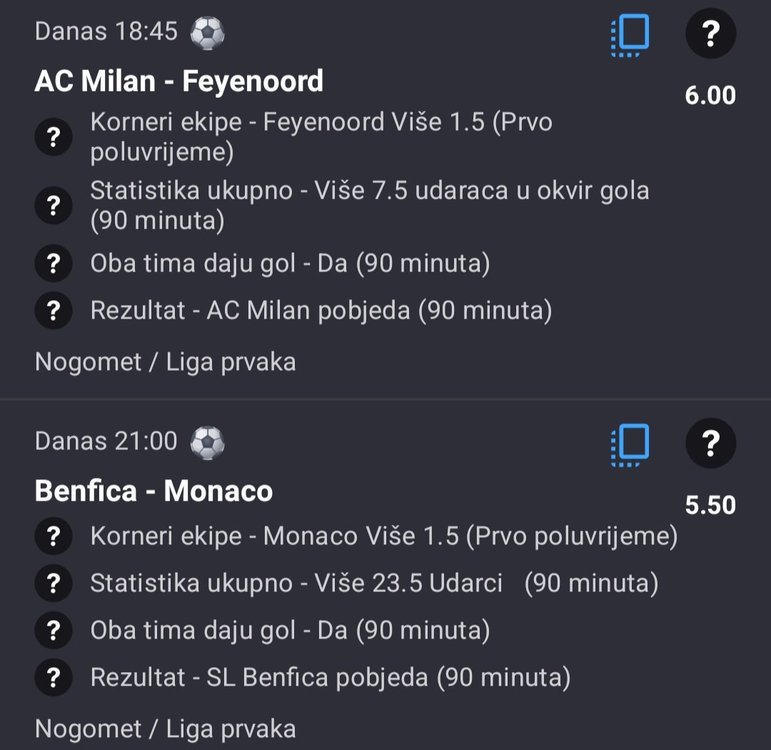The width and height of the screenshot is (771, 750).
Task: Click status icon for Monaco corners bet
Action: (53, 537)
